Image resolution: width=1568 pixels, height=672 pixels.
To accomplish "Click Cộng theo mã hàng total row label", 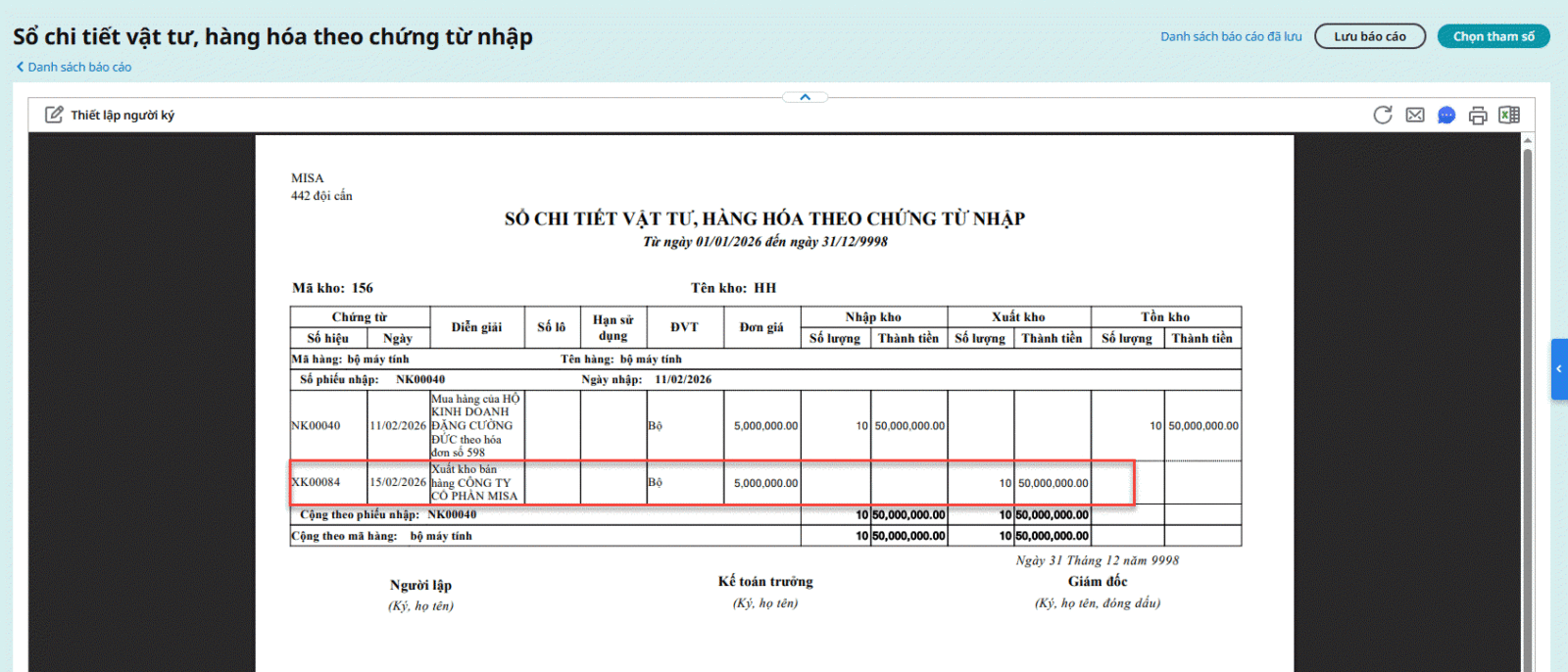I will (x=382, y=536).
